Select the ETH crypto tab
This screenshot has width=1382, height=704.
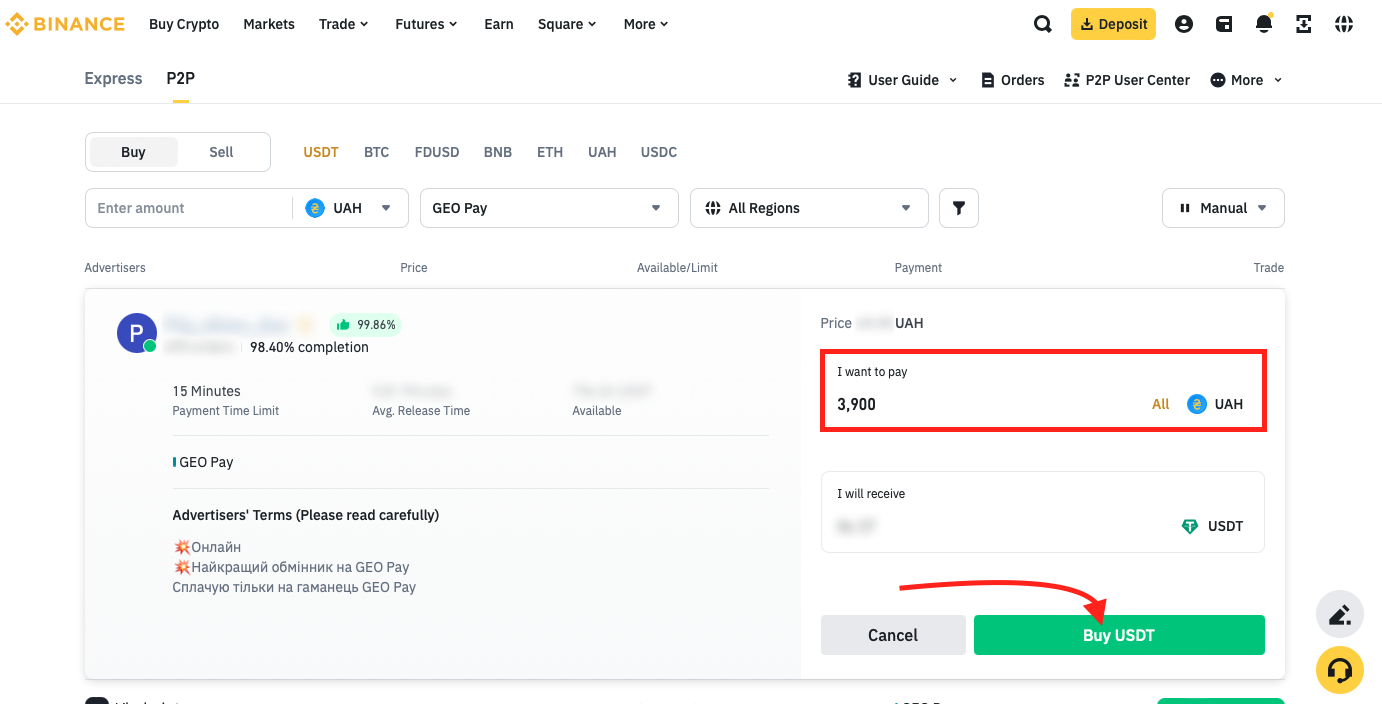coord(550,152)
